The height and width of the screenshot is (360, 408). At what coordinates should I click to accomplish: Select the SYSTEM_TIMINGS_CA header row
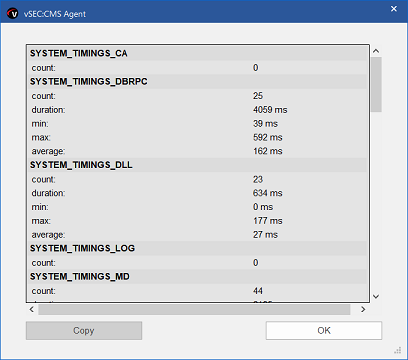pos(198,53)
